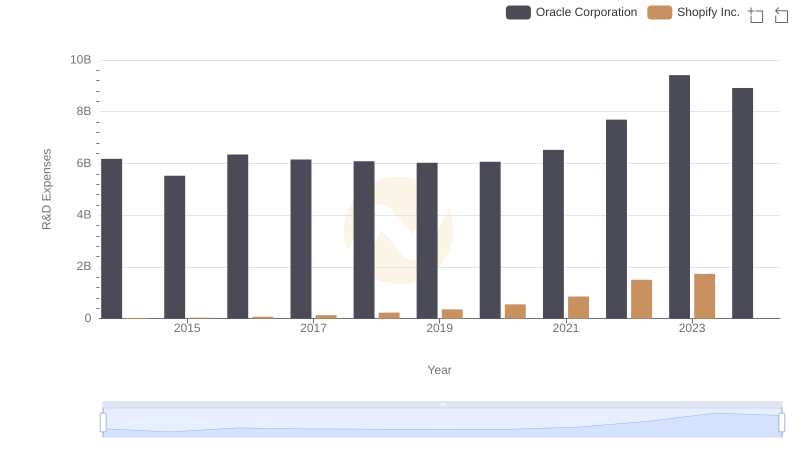Viewport: 800px width, 461px height.
Task: Click the 10B y-axis label
Action: [81, 60]
